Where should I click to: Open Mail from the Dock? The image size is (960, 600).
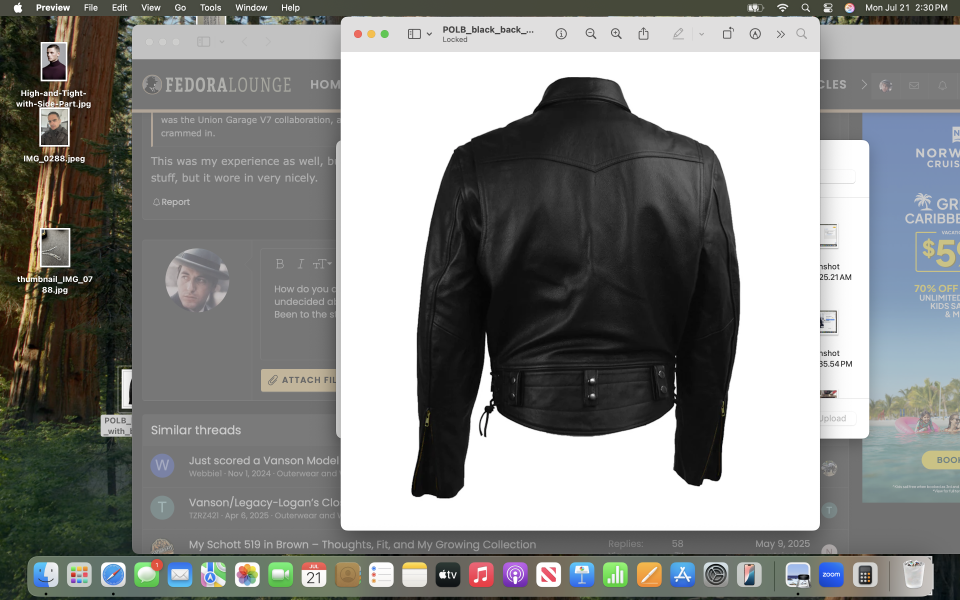pyautogui.click(x=180, y=575)
